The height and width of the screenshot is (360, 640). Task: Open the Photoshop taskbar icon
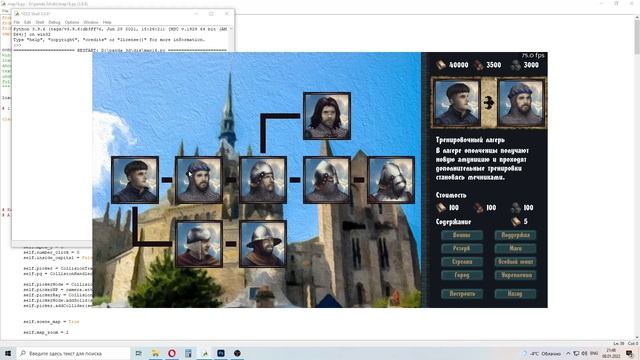point(221,353)
